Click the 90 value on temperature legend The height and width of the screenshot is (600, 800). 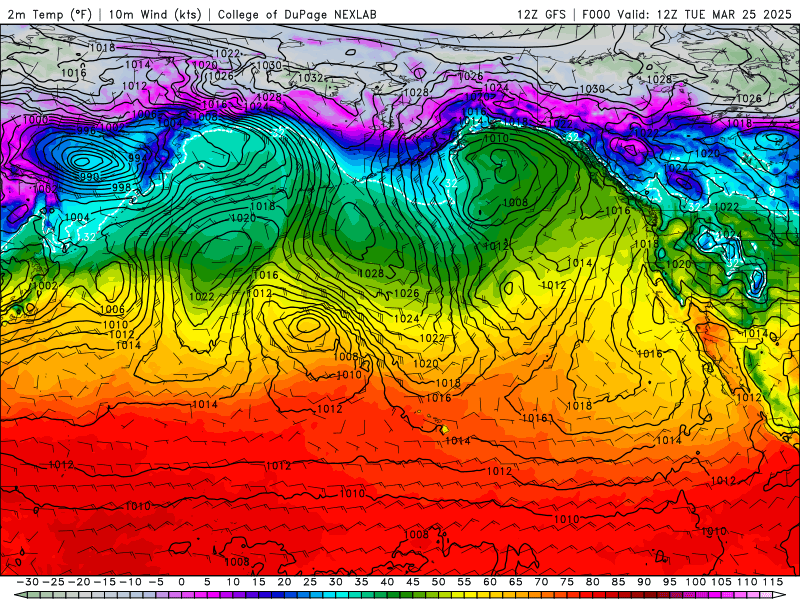pos(644,582)
